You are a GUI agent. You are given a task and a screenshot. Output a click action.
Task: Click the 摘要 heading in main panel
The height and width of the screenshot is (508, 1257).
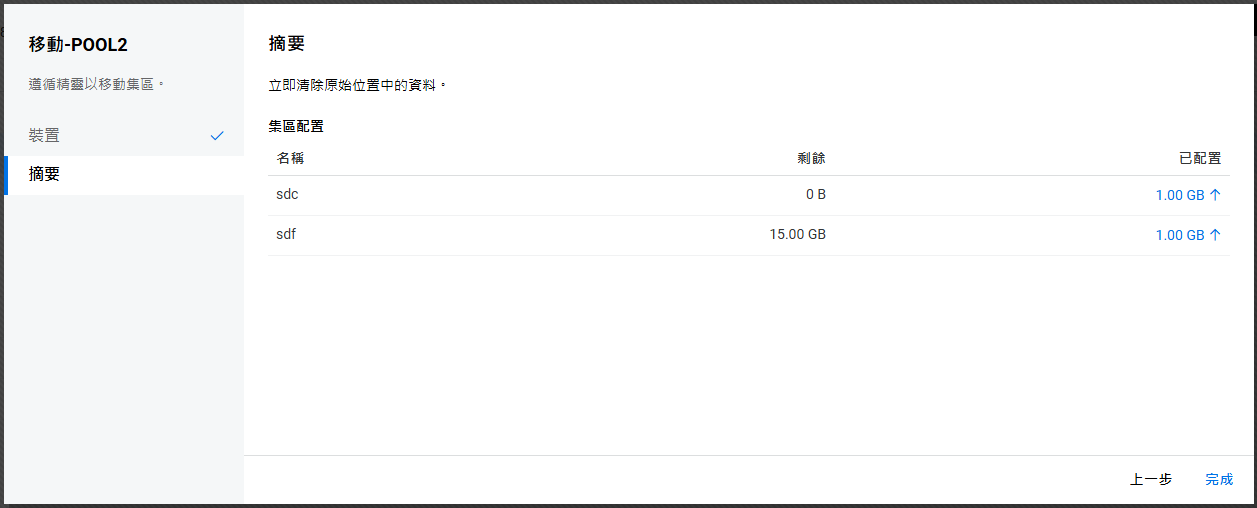[287, 44]
